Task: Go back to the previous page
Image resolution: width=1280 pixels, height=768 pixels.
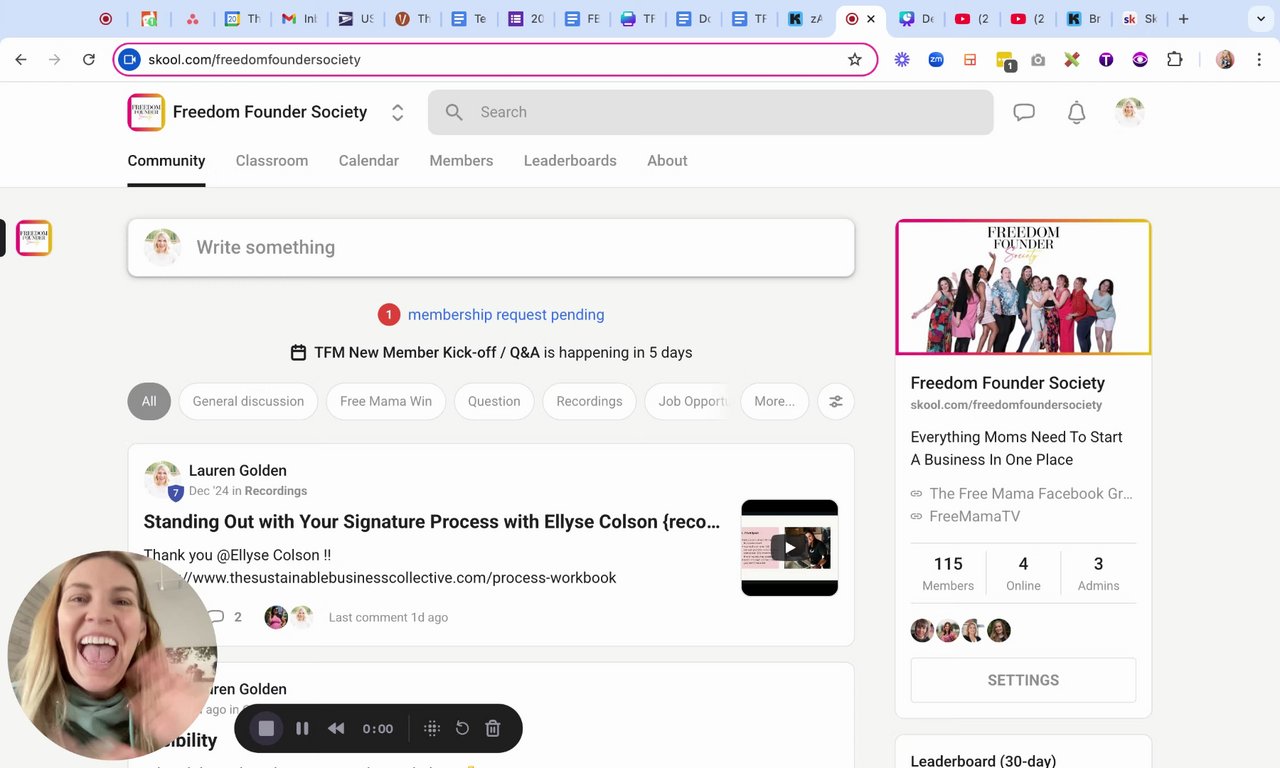Action: click(21, 60)
